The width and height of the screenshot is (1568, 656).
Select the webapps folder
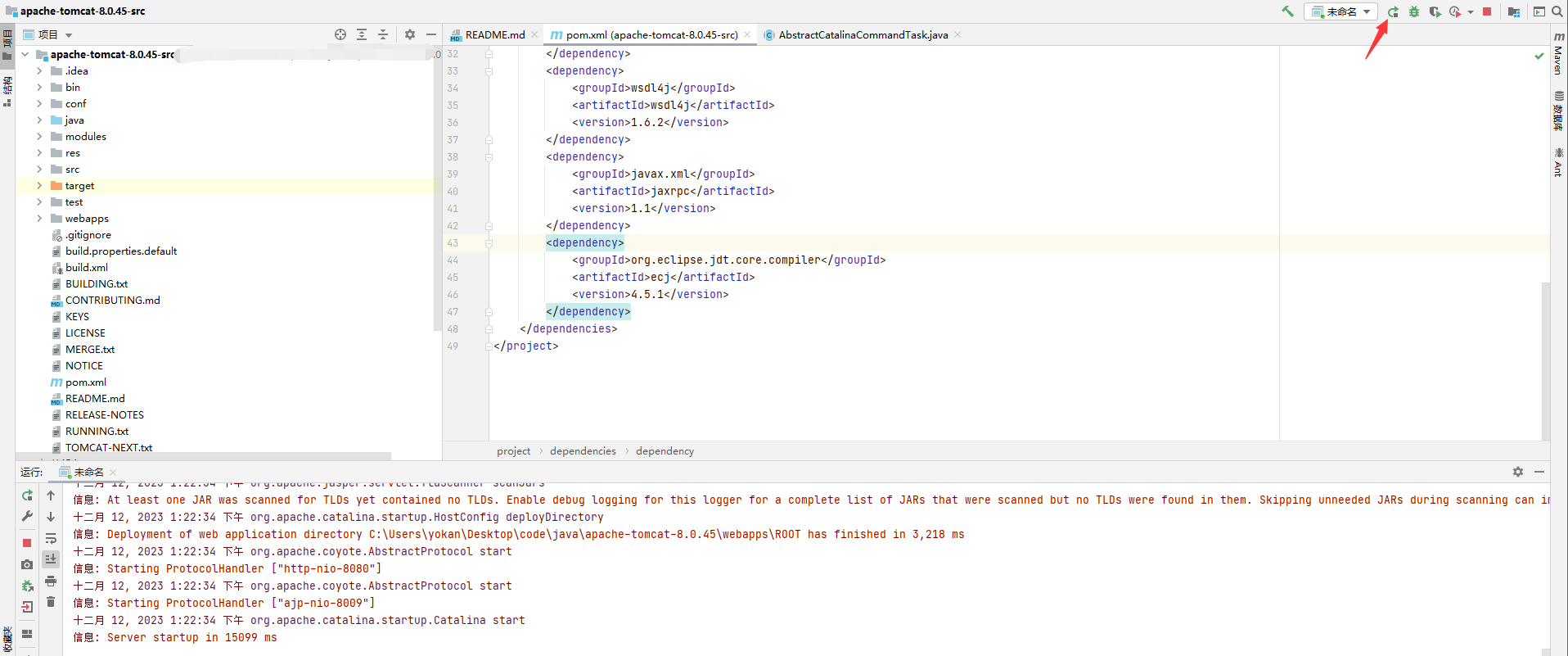point(86,219)
